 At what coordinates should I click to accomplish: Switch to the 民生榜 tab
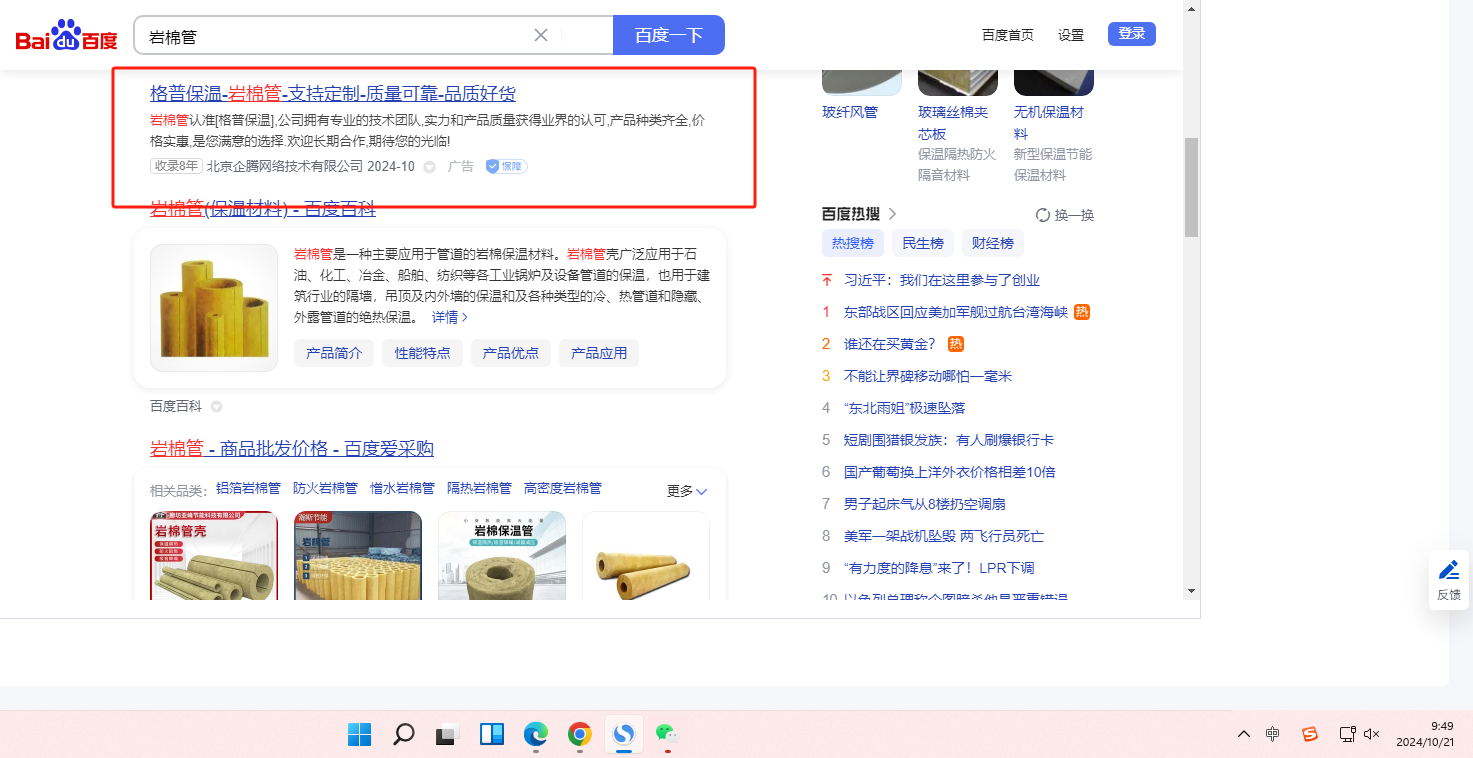click(923, 243)
